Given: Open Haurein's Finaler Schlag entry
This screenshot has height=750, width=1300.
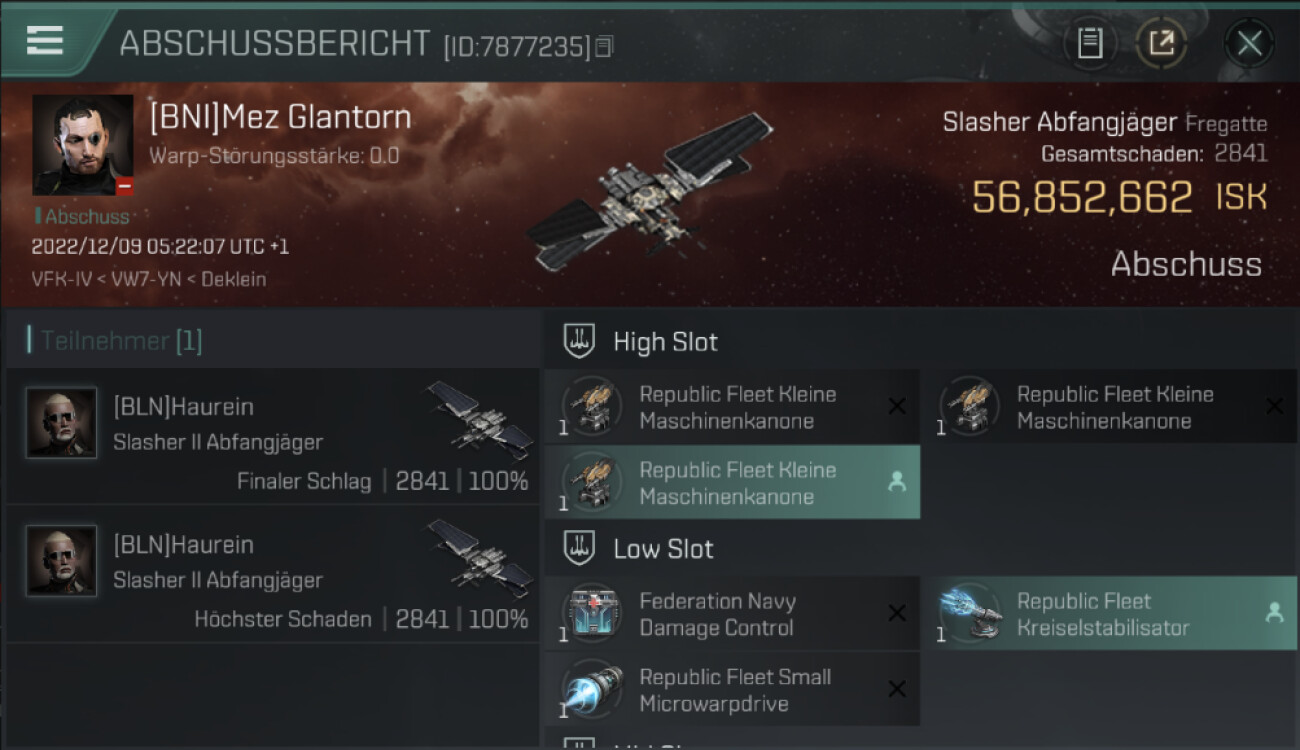Looking at the screenshot, I should coord(272,436).
